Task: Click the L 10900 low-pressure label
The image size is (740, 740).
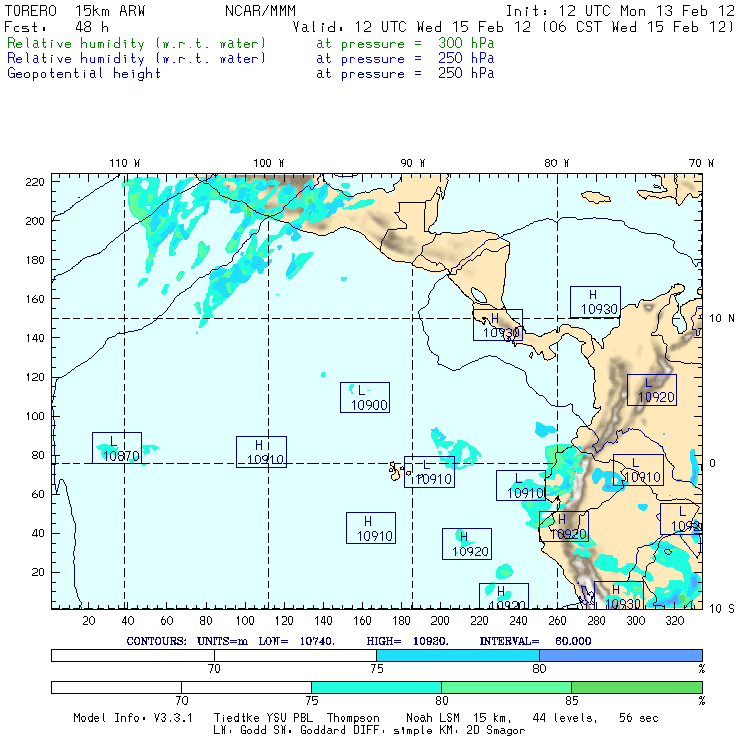Action: [x=364, y=398]
